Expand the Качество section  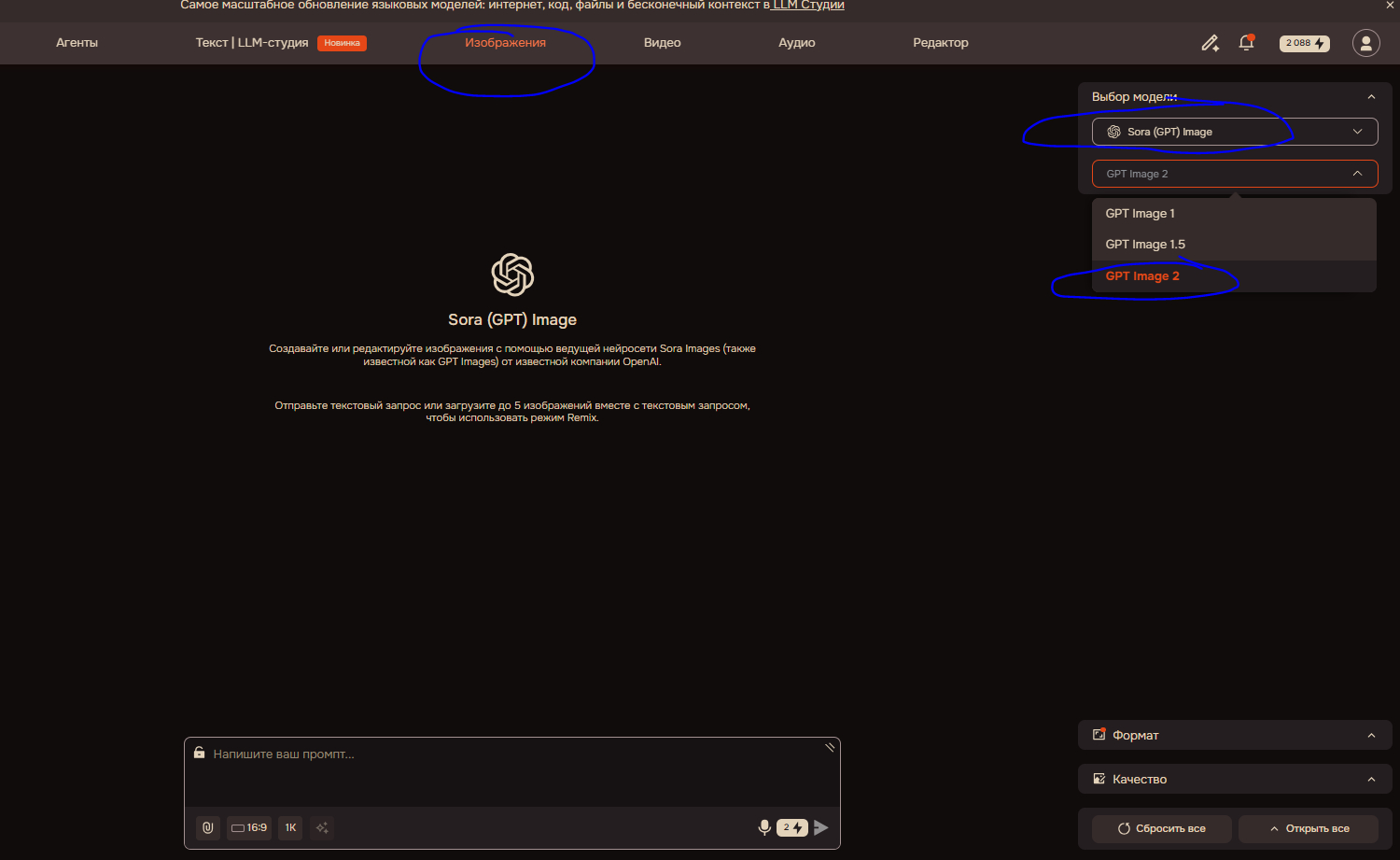point(1235,779)
